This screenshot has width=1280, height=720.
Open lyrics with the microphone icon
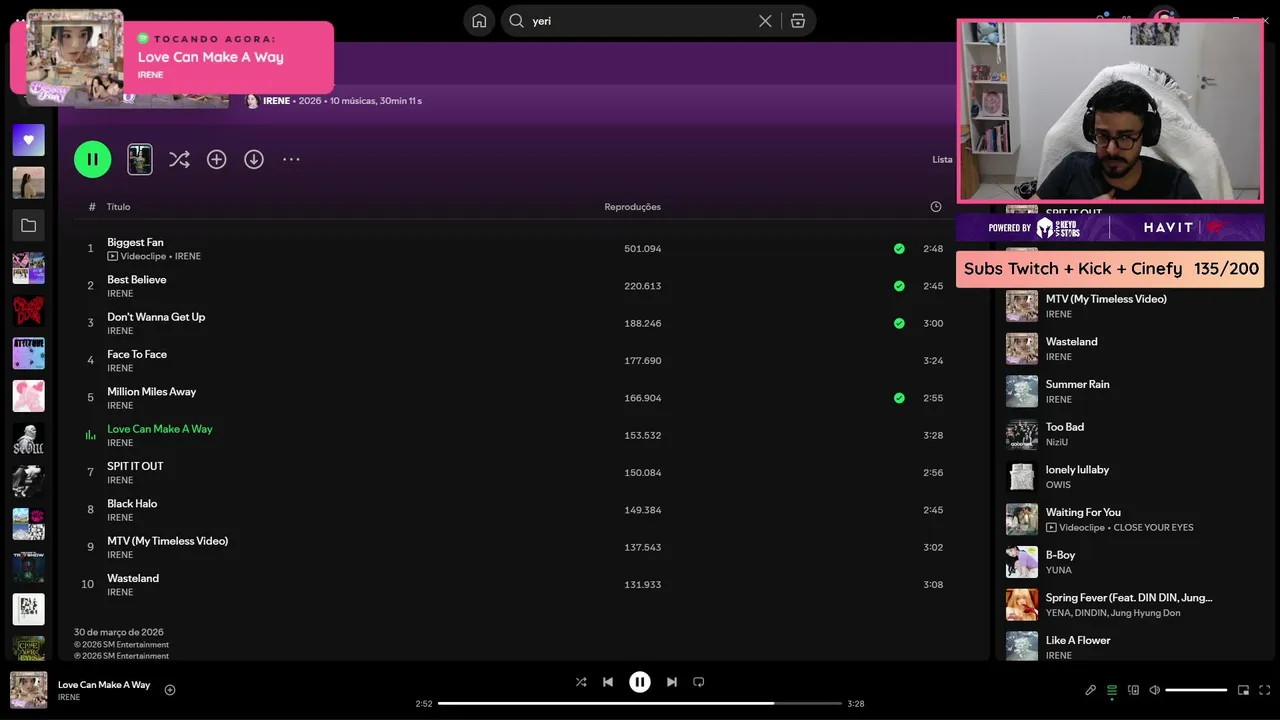pos(1091,690)
